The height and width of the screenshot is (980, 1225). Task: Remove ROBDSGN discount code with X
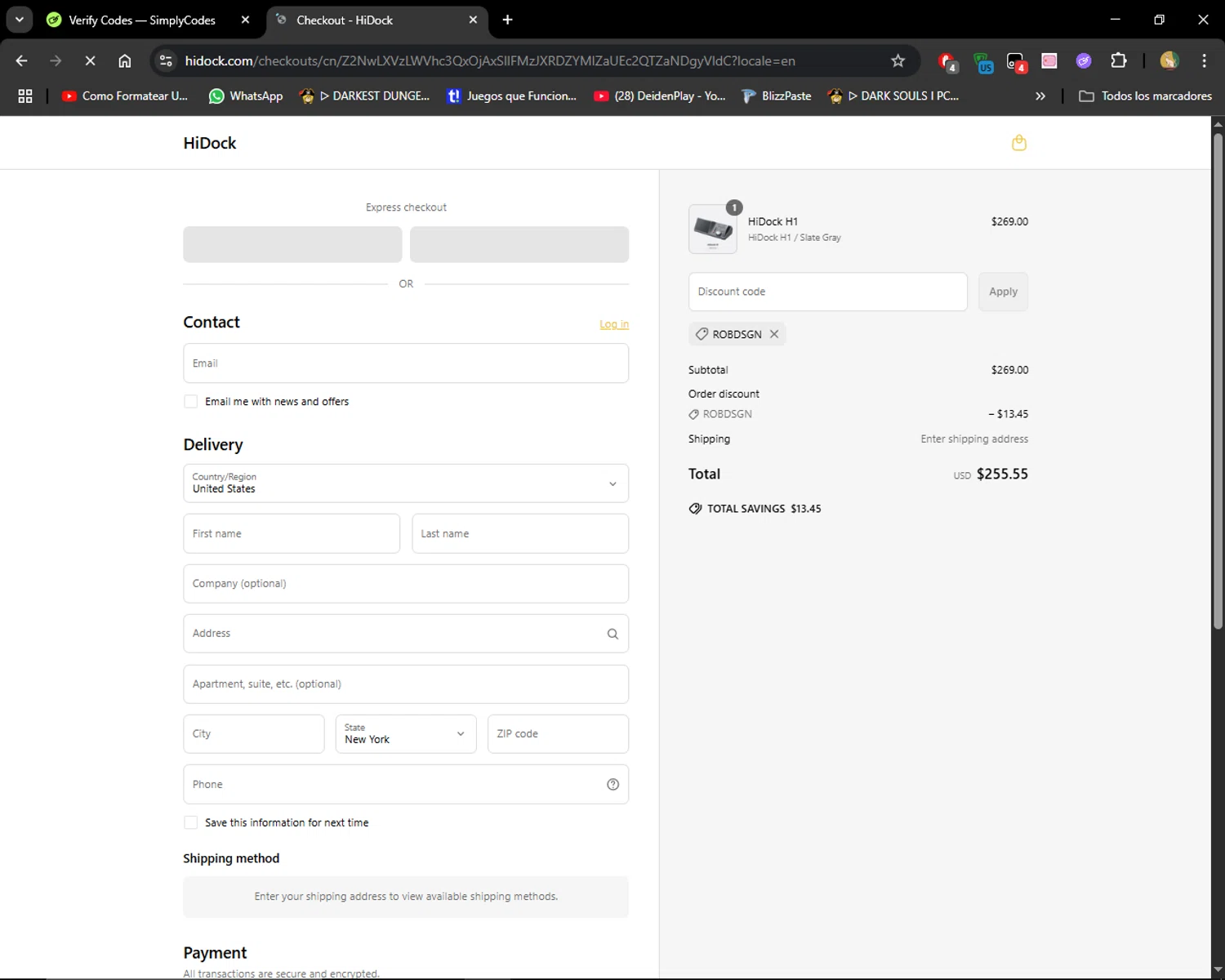[x=774, y=334]
